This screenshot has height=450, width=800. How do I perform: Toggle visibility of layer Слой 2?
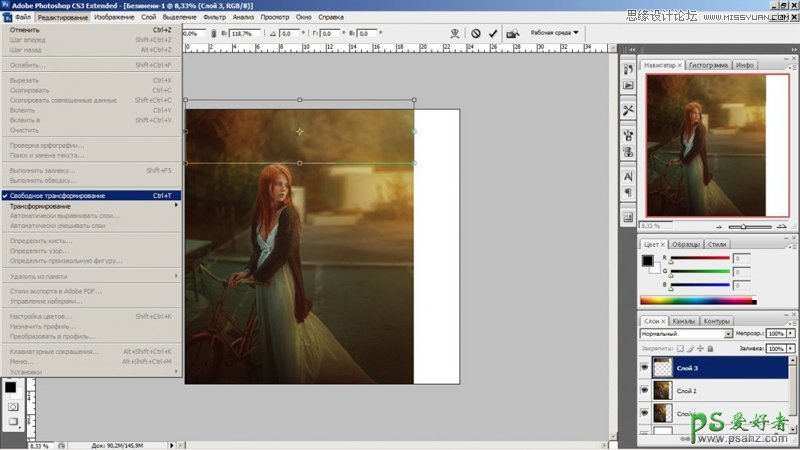coord(645,391)
